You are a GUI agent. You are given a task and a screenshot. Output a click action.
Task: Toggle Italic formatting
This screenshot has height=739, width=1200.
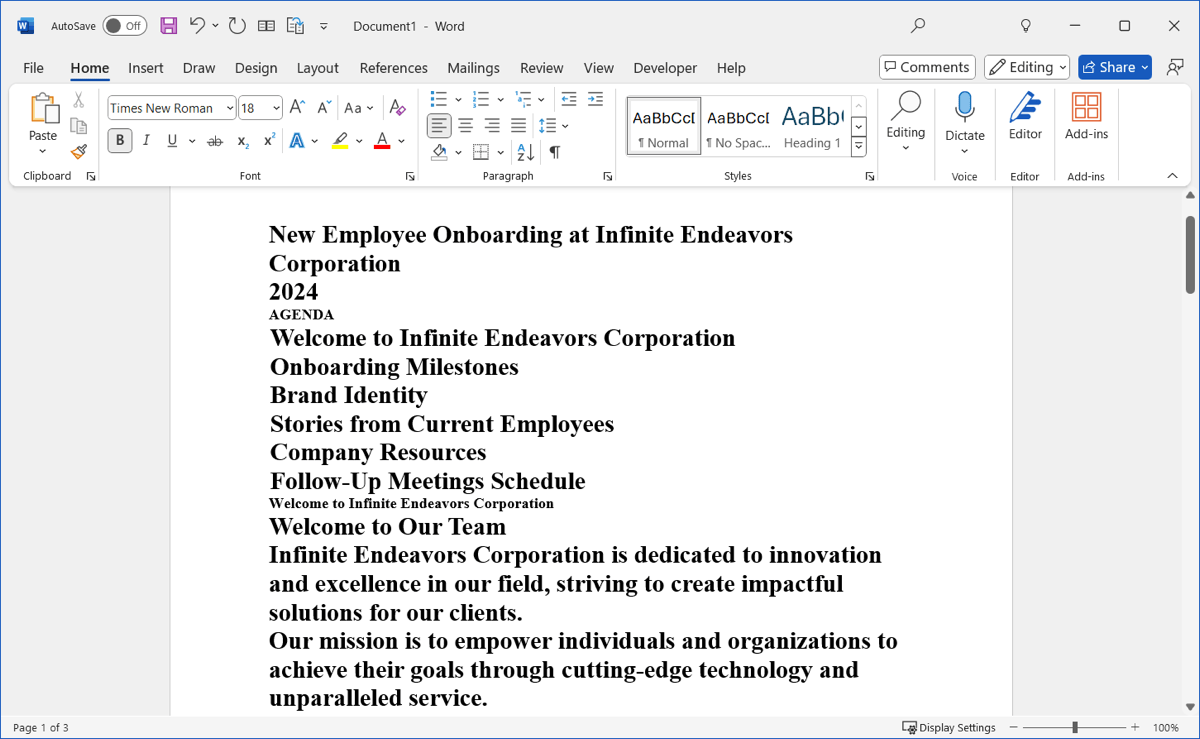point(146,141)
